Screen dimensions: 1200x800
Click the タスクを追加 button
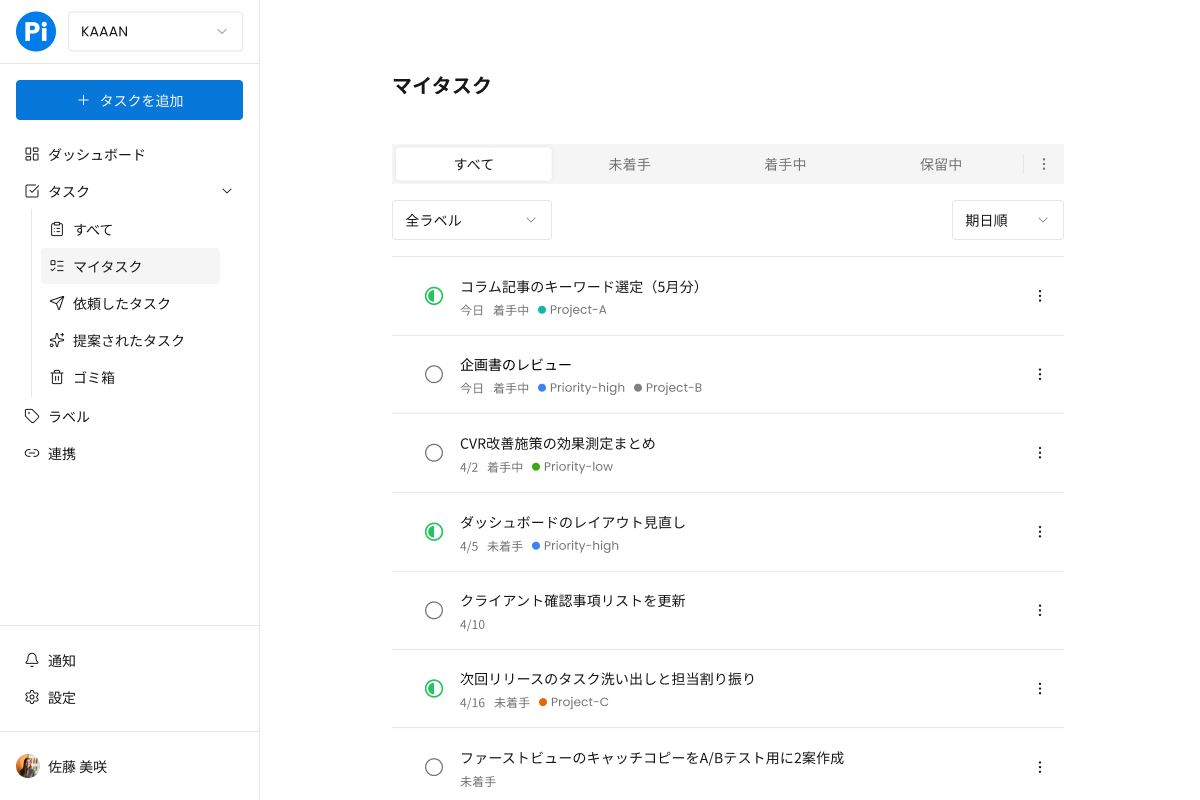[129, 100]
